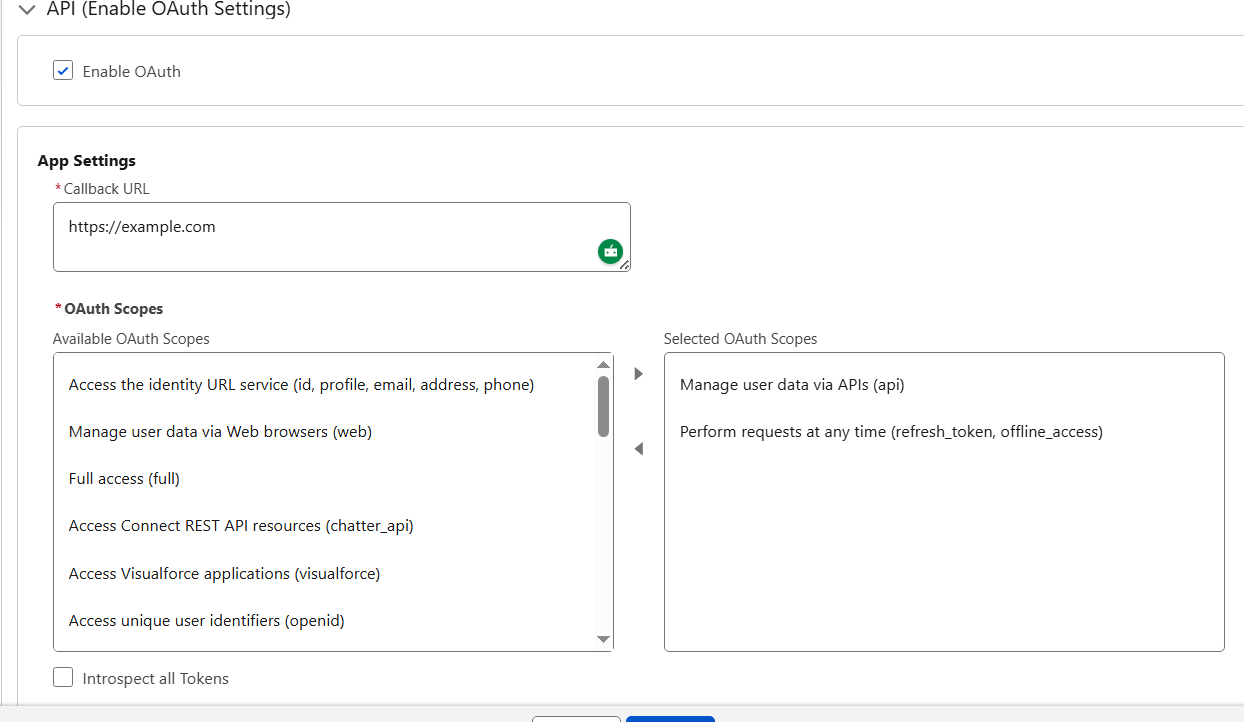Collapse the API (Enable OAuth Settings) chevron
The height and width of the screenshot is (722, 1244).
pyautogui.click(x=27, y=10)
